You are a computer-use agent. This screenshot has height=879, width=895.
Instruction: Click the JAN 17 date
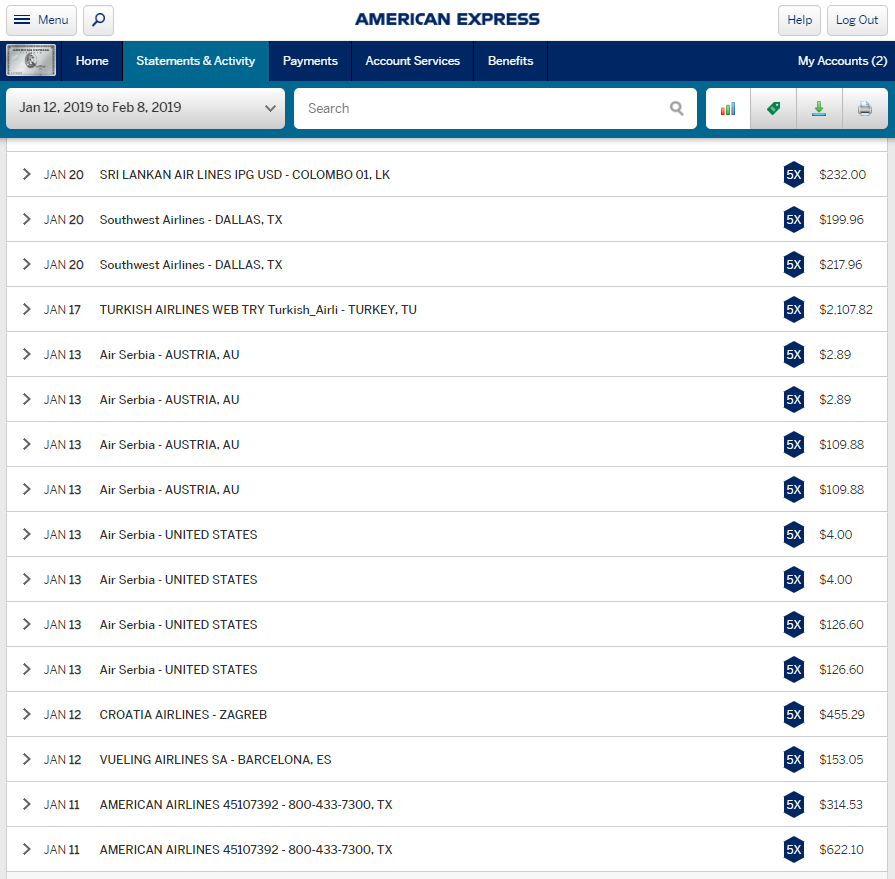click(x=62, y=309)
